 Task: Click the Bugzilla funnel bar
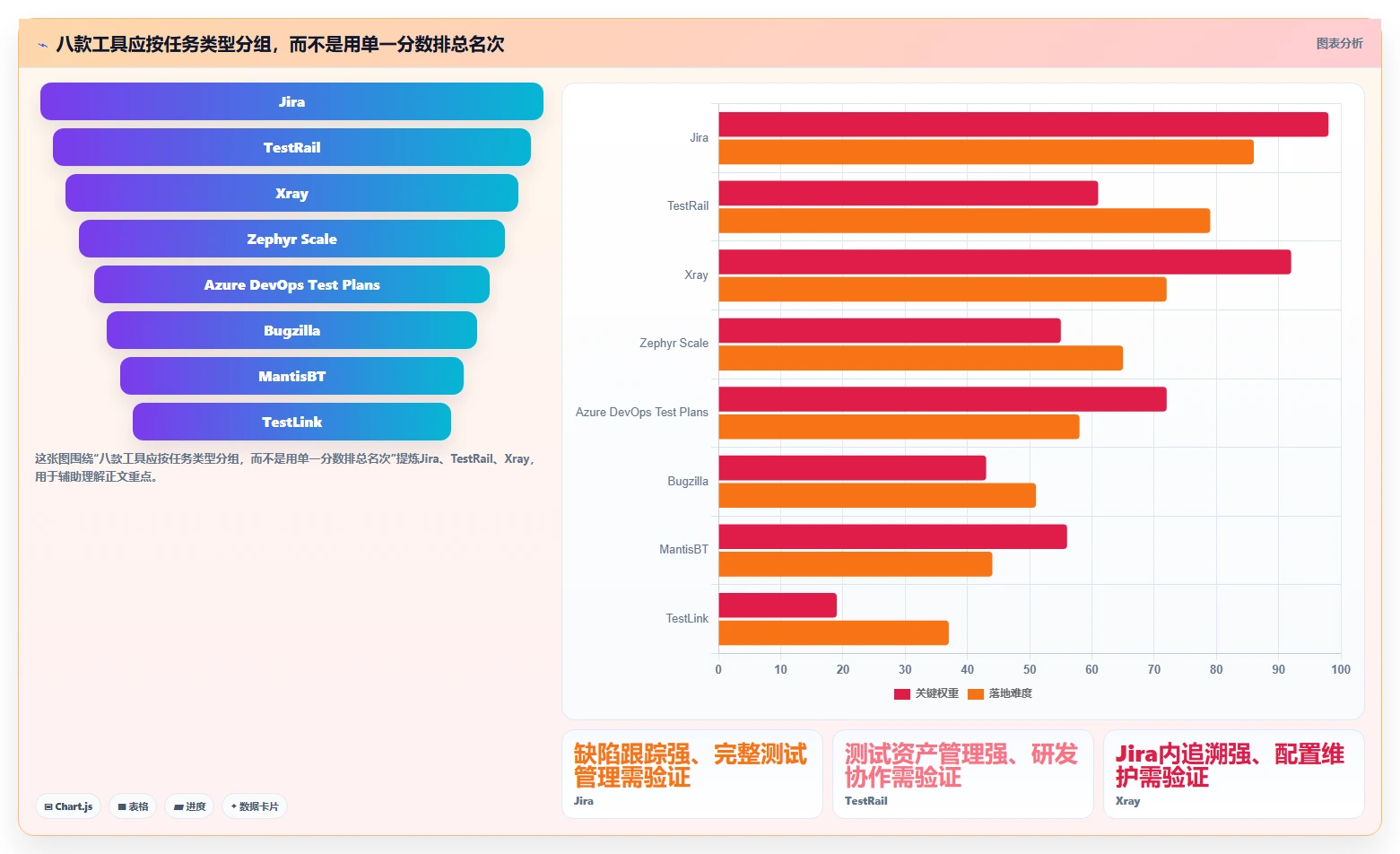[x=291, y=330]
